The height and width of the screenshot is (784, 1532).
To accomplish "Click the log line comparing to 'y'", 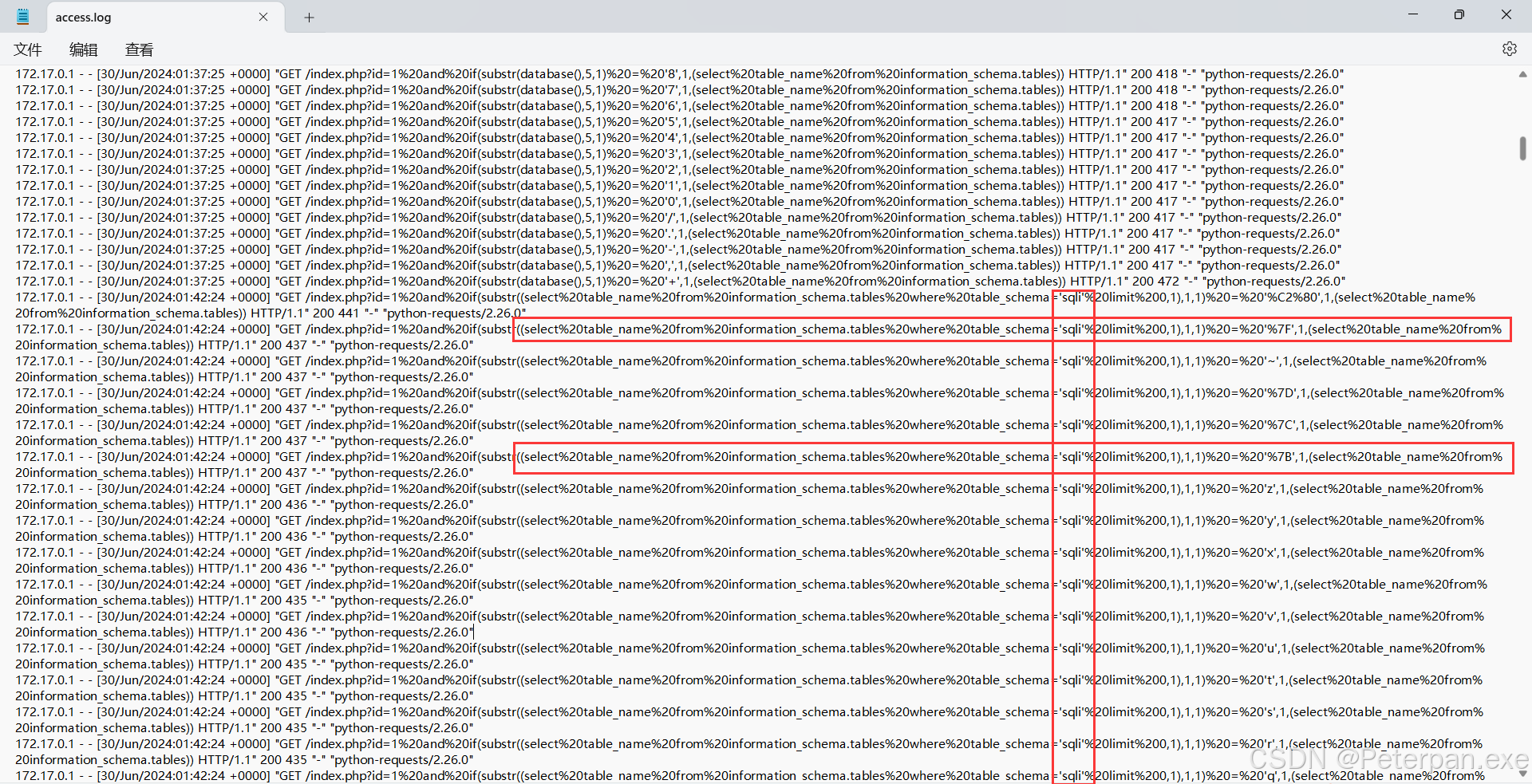I will [750, 521].
